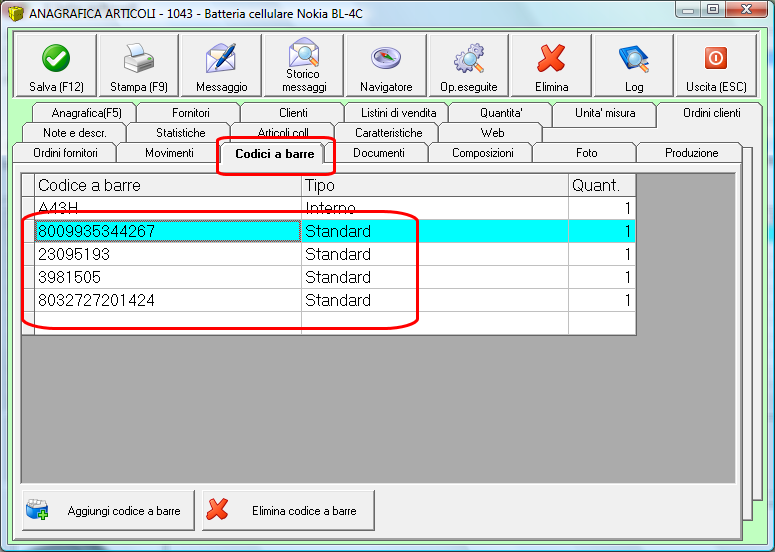Click quantity cell of 3981505 row
775x552 pixels.
602,277
